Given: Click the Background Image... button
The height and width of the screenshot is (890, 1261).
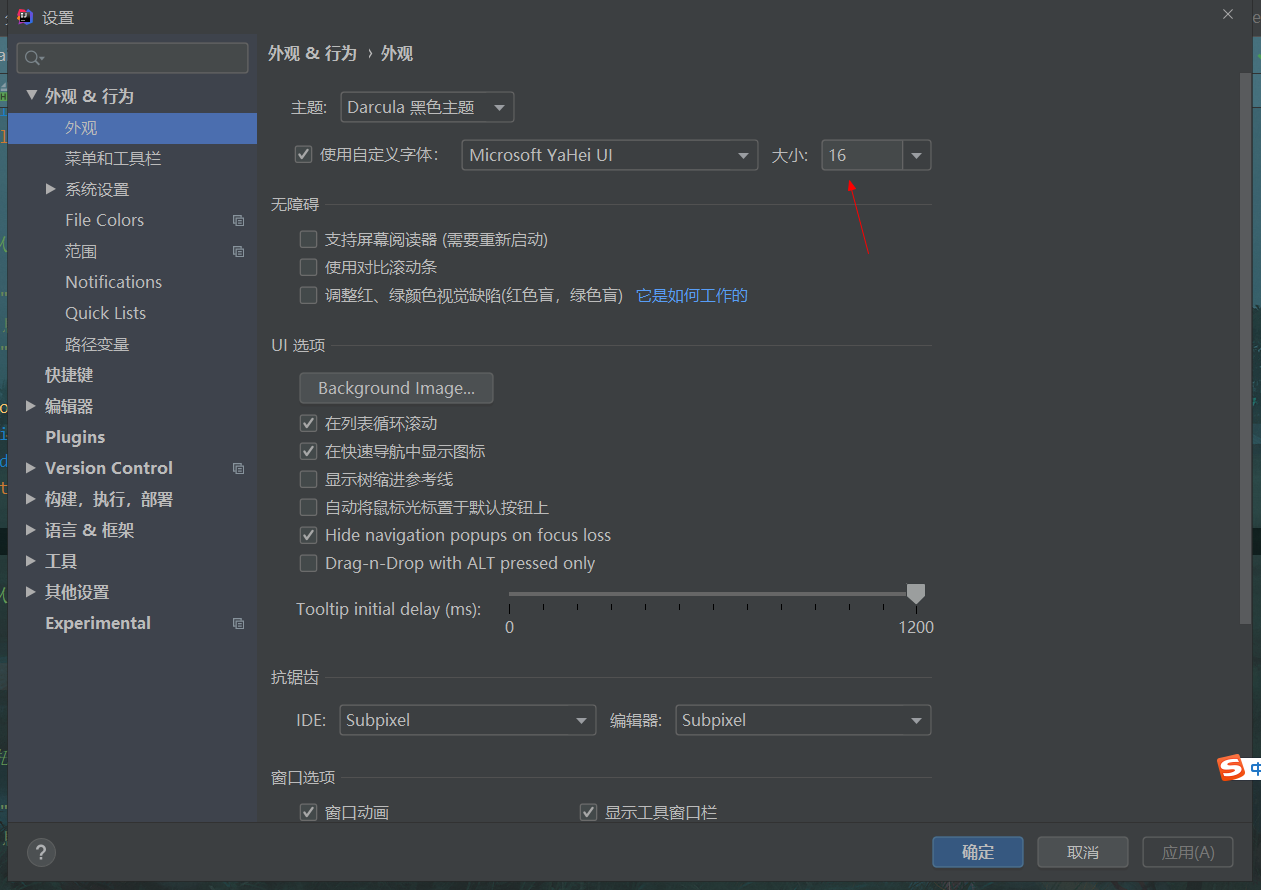Looking at the screenshot, I should [396, 388].
